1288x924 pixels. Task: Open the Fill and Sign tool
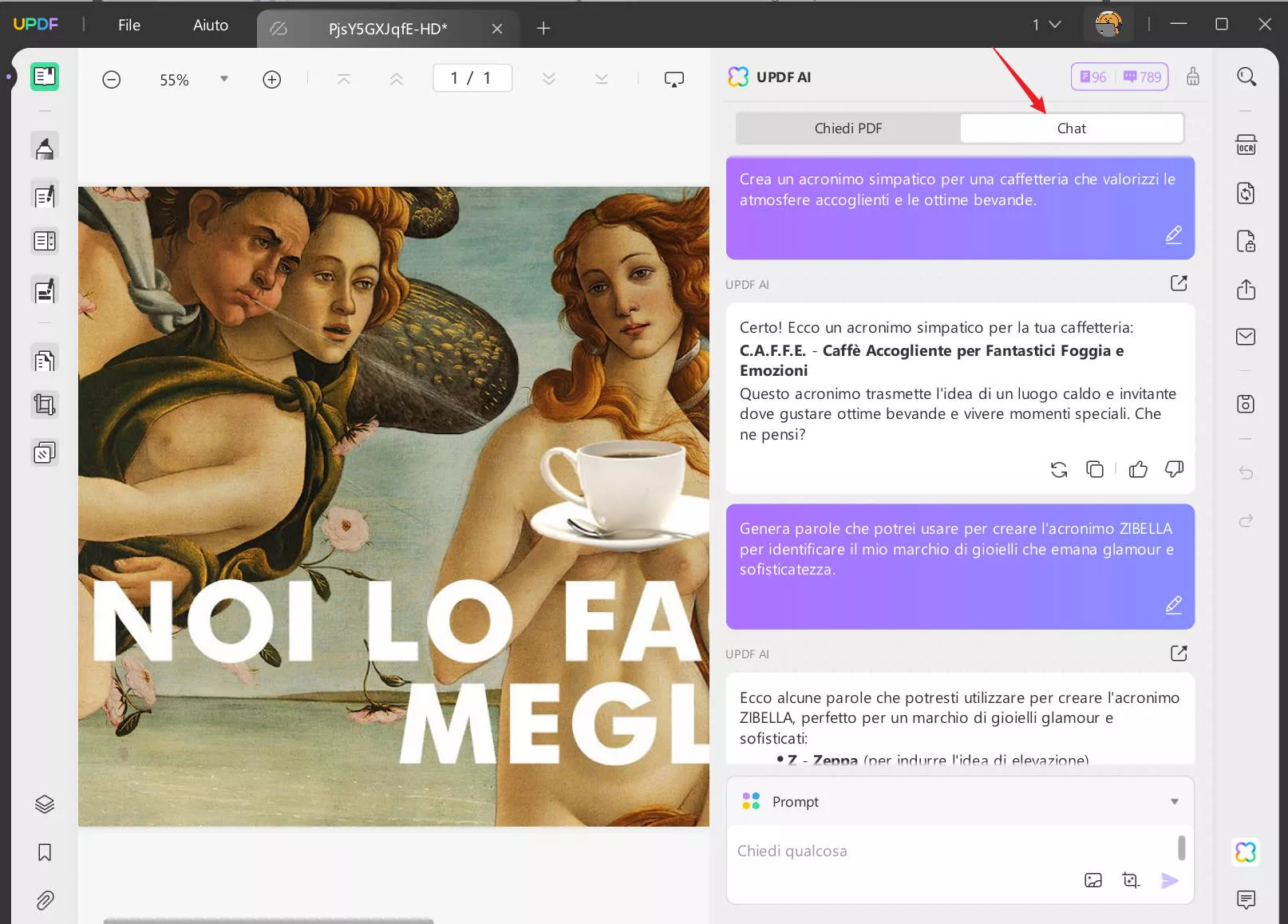point(45,290)
